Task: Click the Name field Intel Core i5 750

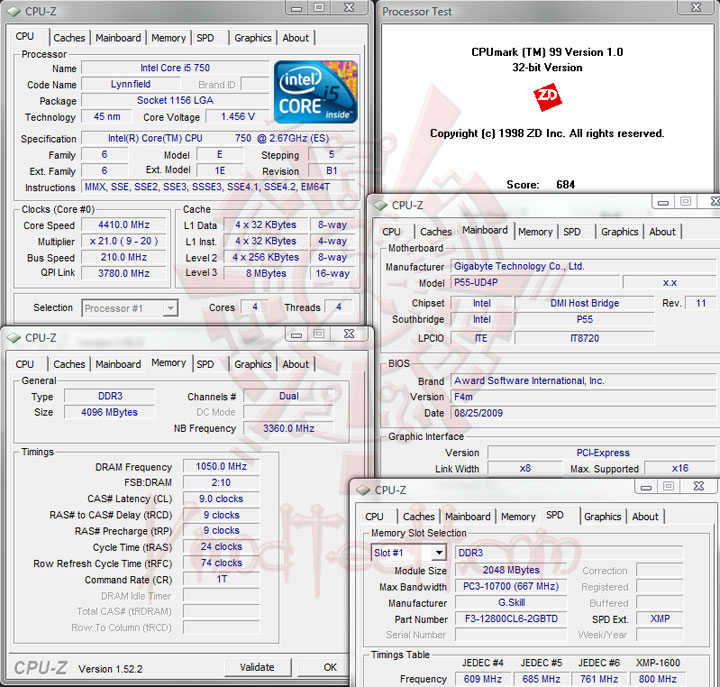Action: pyautogui.click(x=175, y=68)
